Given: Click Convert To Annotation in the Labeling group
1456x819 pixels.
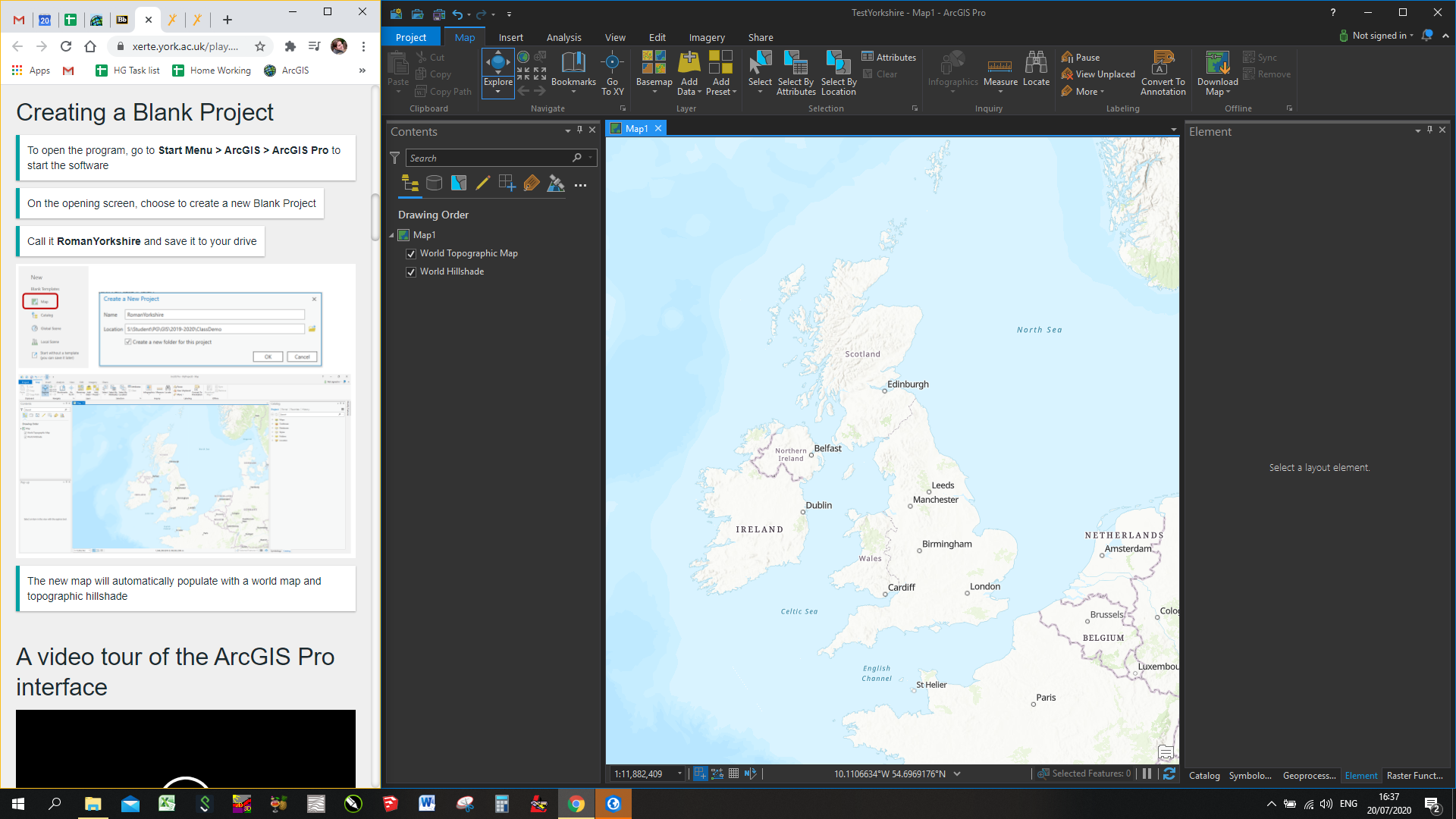Looking at the screenshot, I should [1163, 72].
